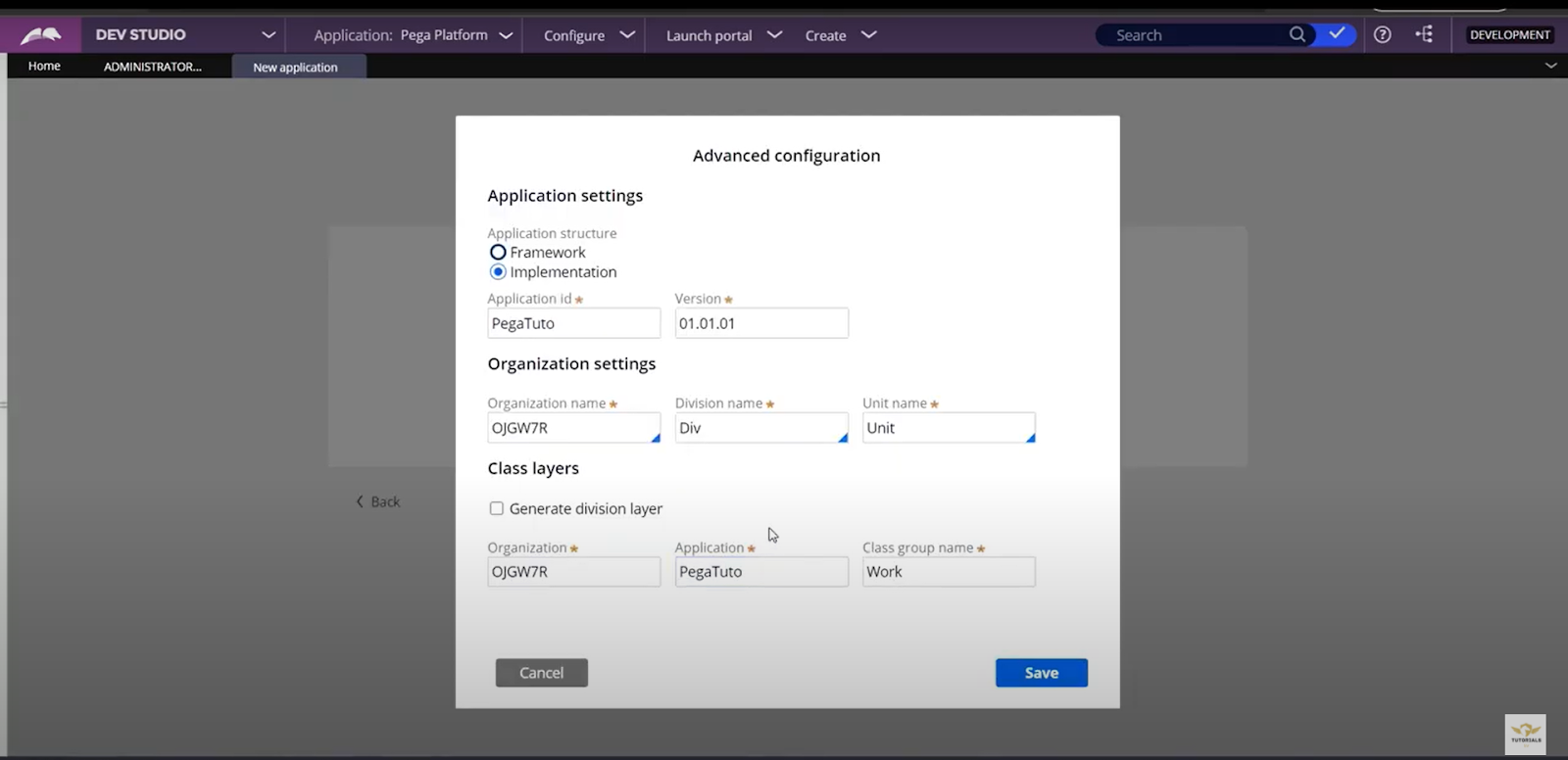Select the Framework radio button

498,253
